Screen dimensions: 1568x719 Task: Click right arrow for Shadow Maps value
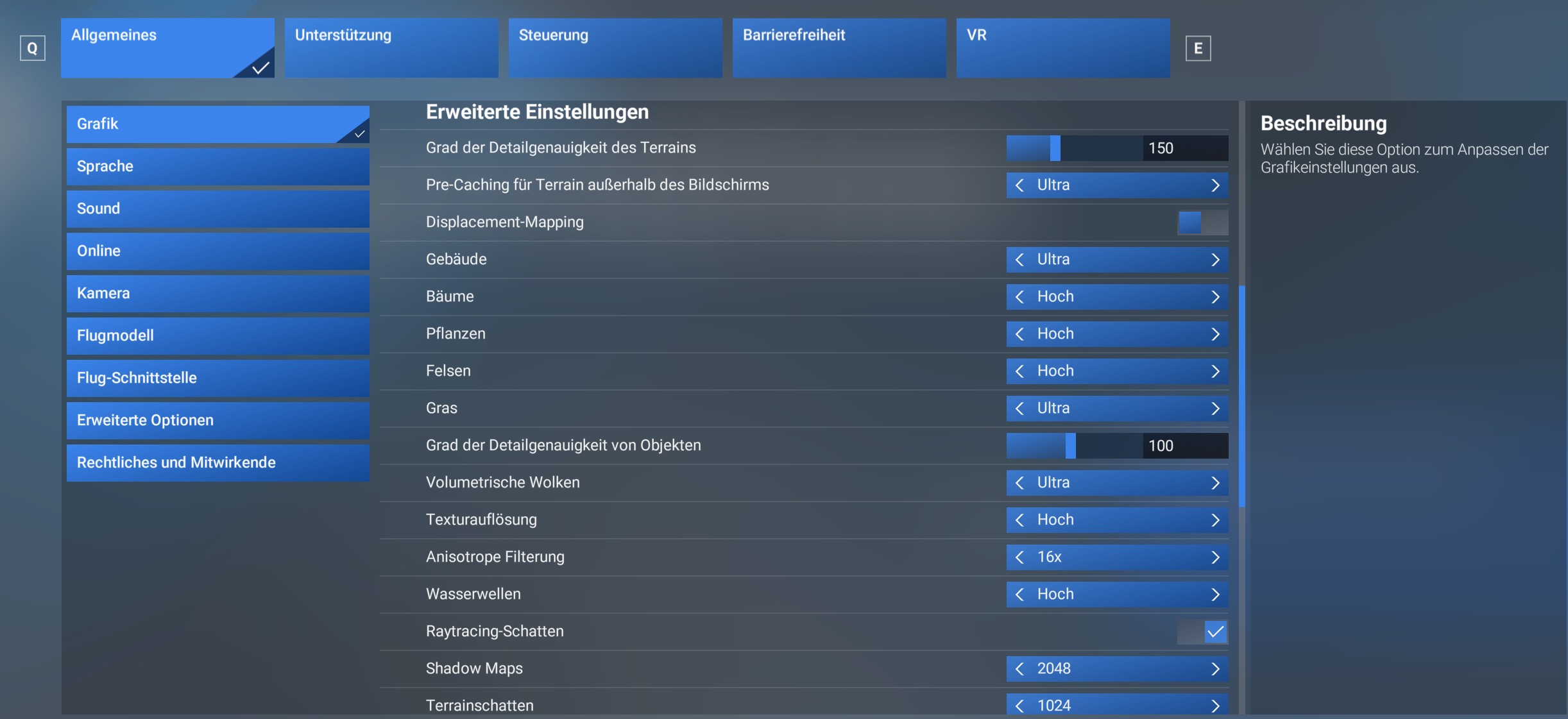click(1214, 669)
